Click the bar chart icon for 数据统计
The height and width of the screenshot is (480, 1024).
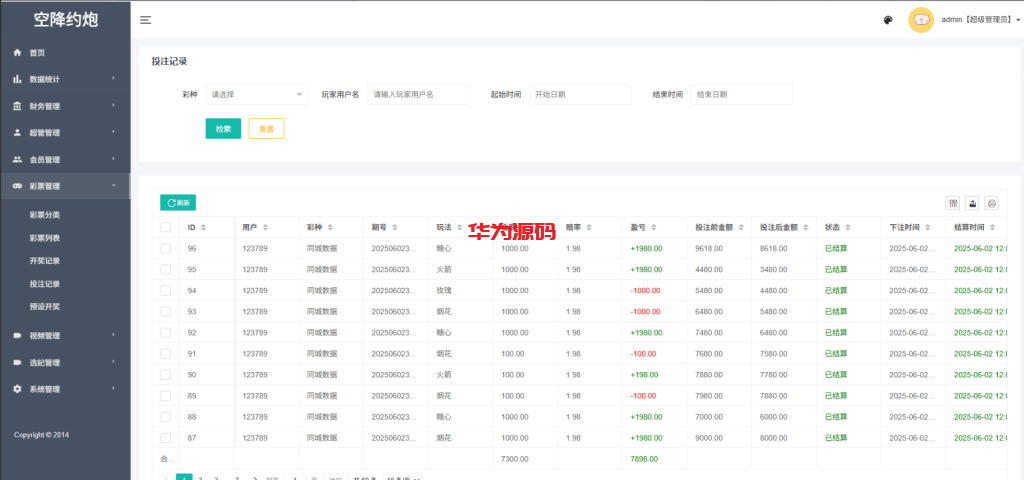pos(18,79)
